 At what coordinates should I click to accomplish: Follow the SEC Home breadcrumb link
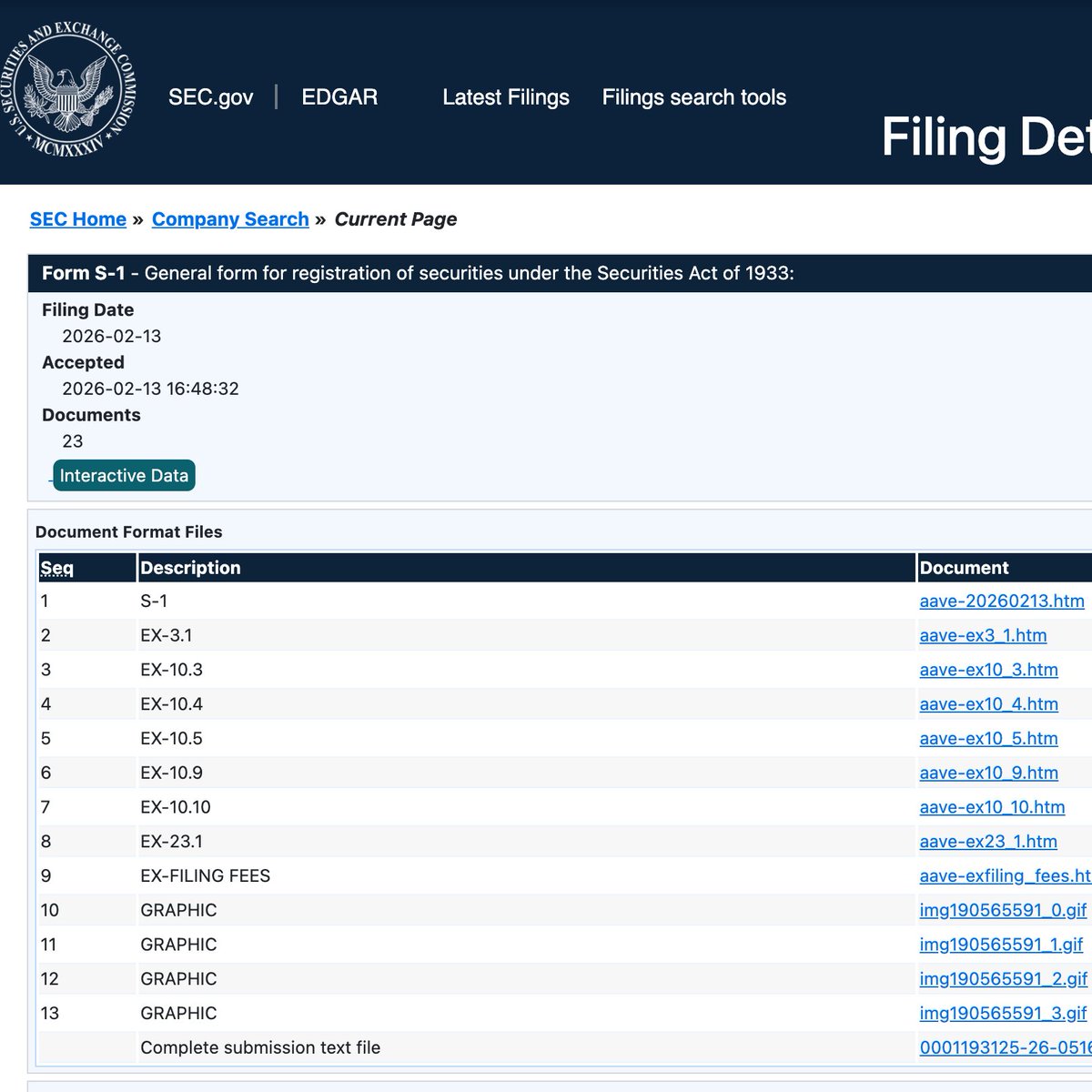pyautogui.click(x=78, y=219)
